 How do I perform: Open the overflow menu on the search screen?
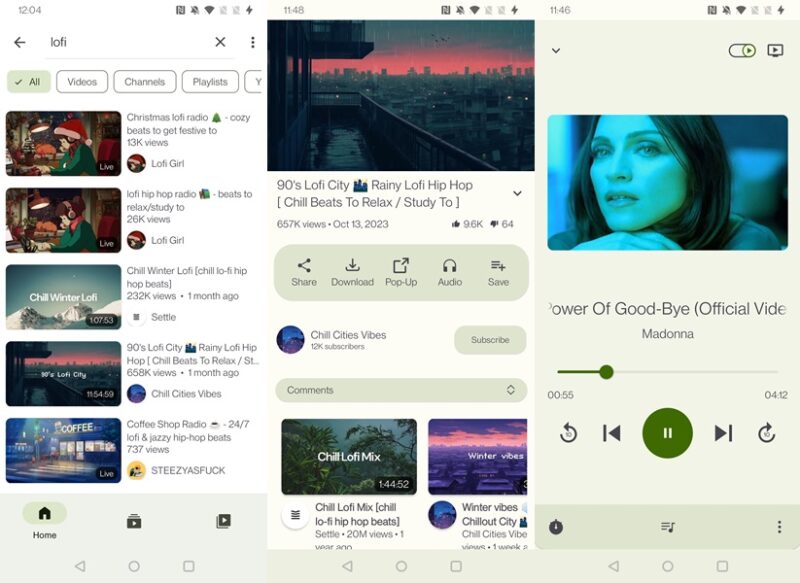coord(253,42)
